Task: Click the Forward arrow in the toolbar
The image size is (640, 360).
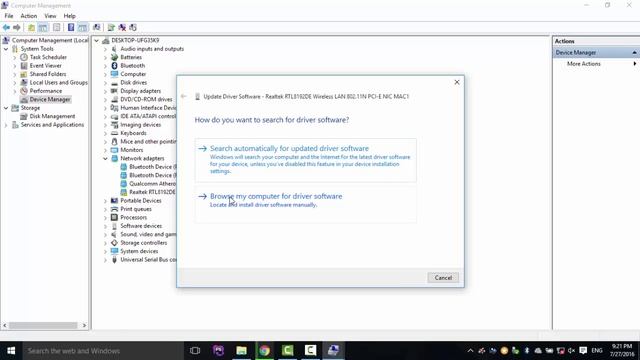Action: [17, 27]
